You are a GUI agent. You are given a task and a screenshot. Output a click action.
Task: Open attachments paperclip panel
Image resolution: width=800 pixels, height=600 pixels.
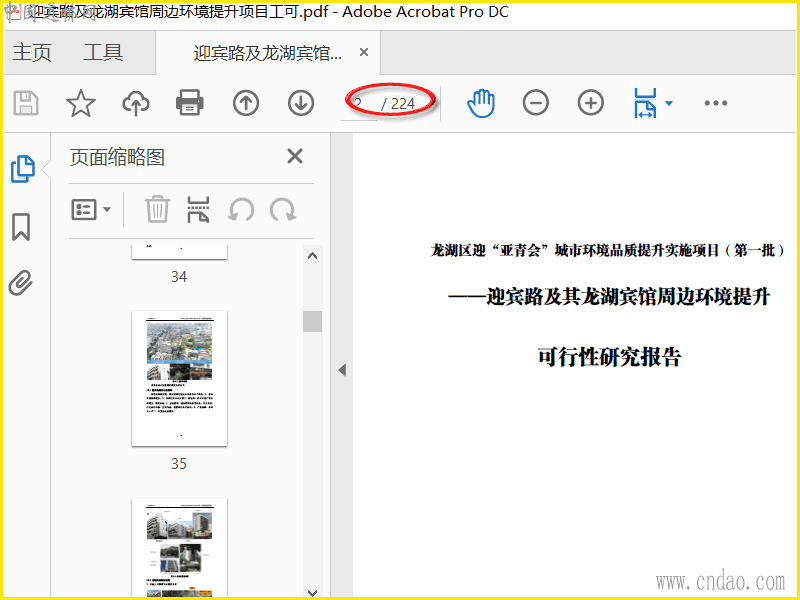pos(21,283)
